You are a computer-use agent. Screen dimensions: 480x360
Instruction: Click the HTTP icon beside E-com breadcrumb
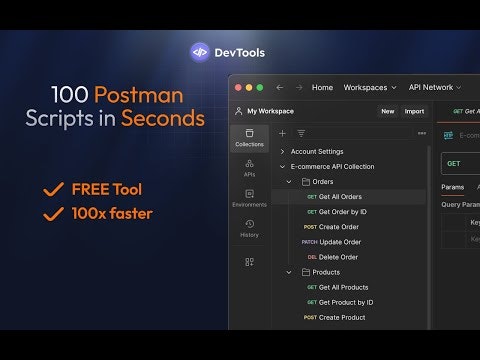point(448,135)
